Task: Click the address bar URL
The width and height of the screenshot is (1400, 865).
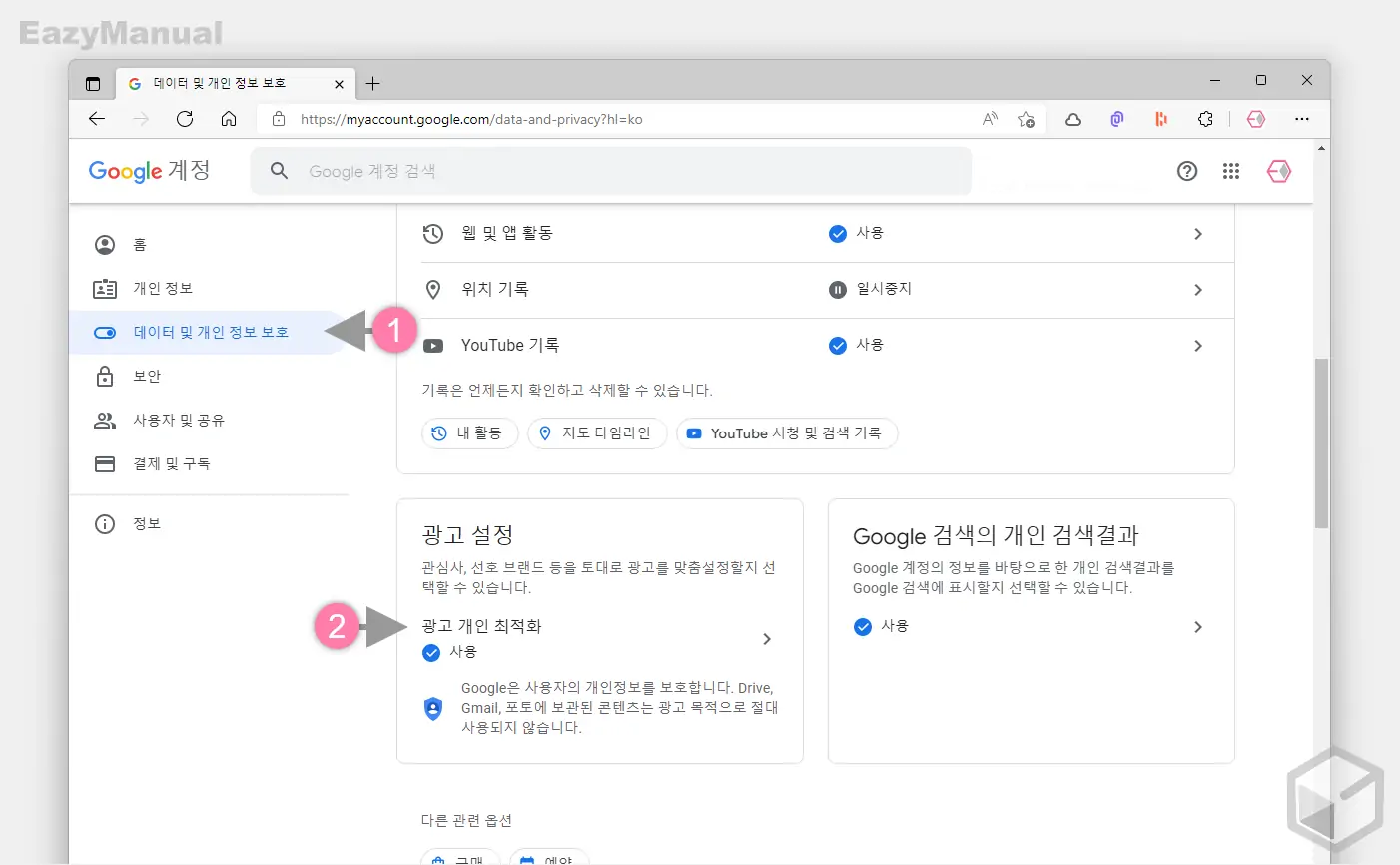Action: click(x=471, y=119)
